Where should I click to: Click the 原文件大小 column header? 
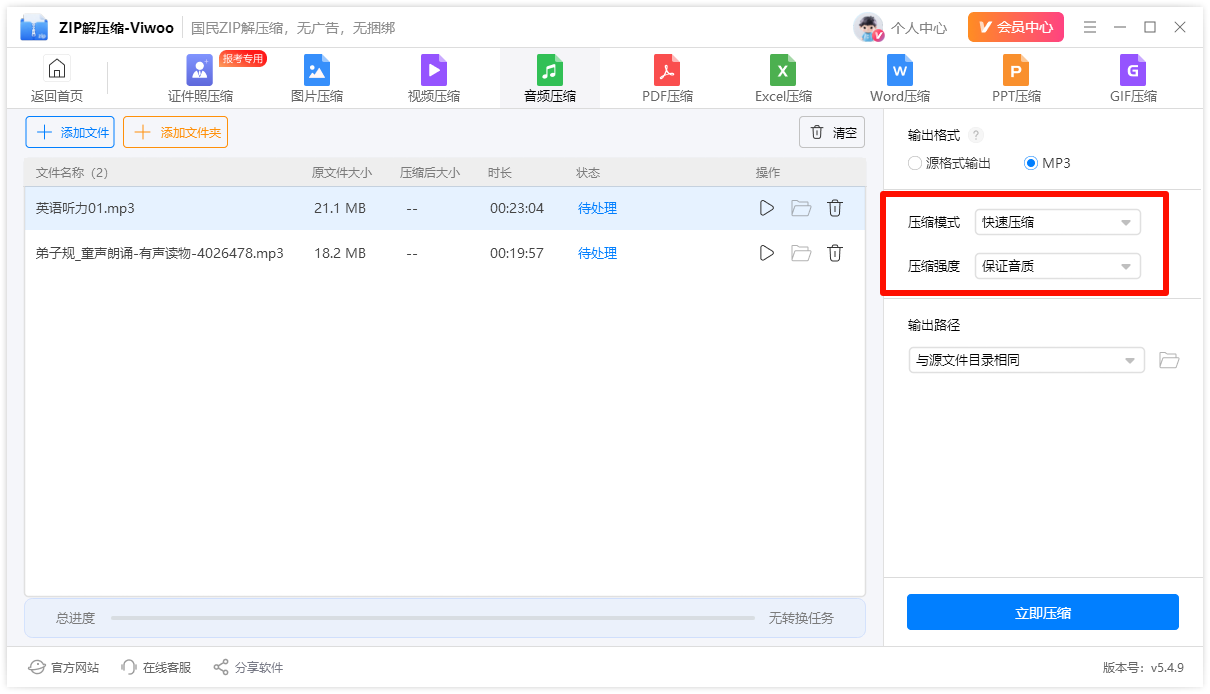point(342,173)
